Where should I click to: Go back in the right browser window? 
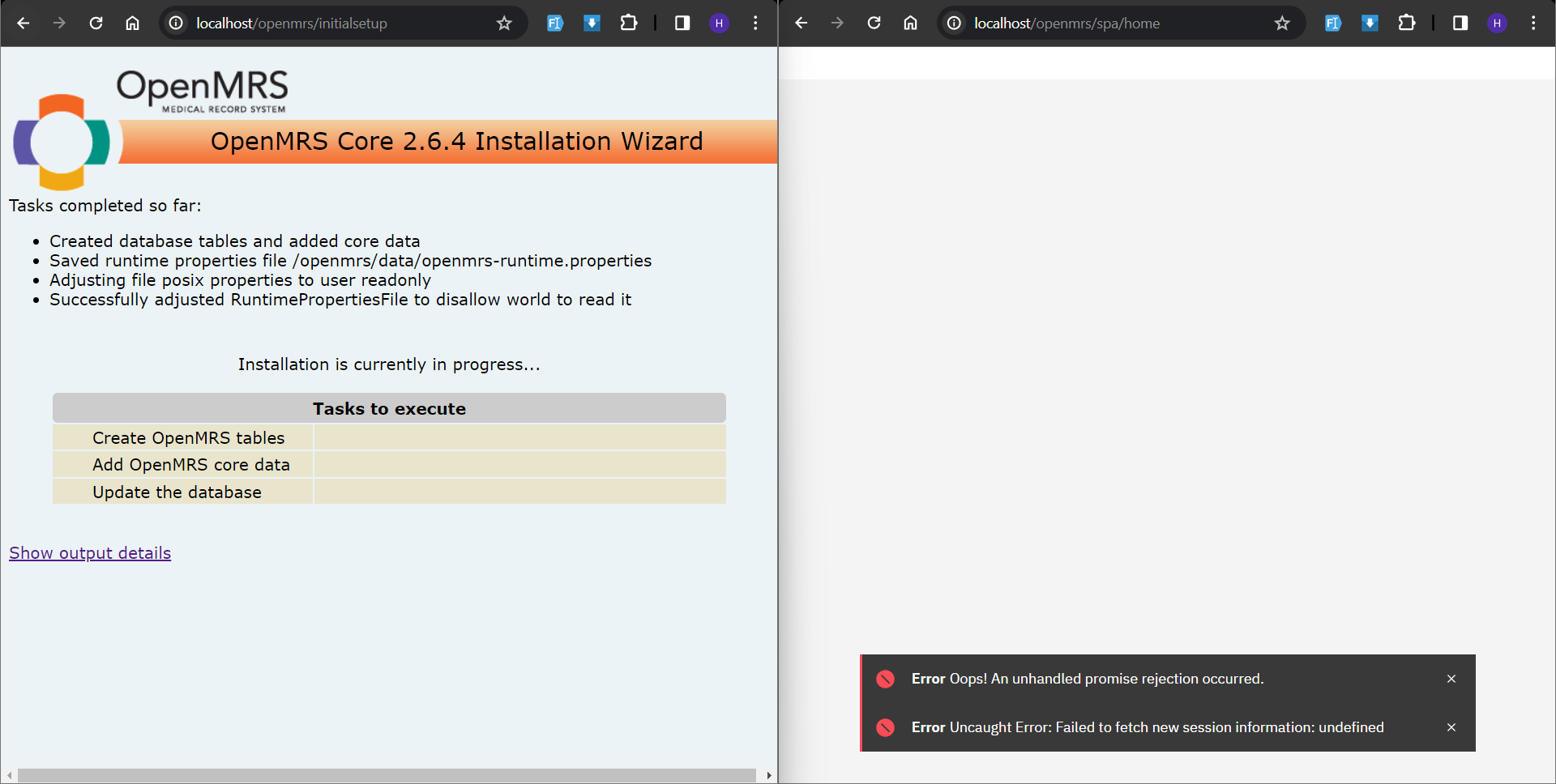(801, 23)
